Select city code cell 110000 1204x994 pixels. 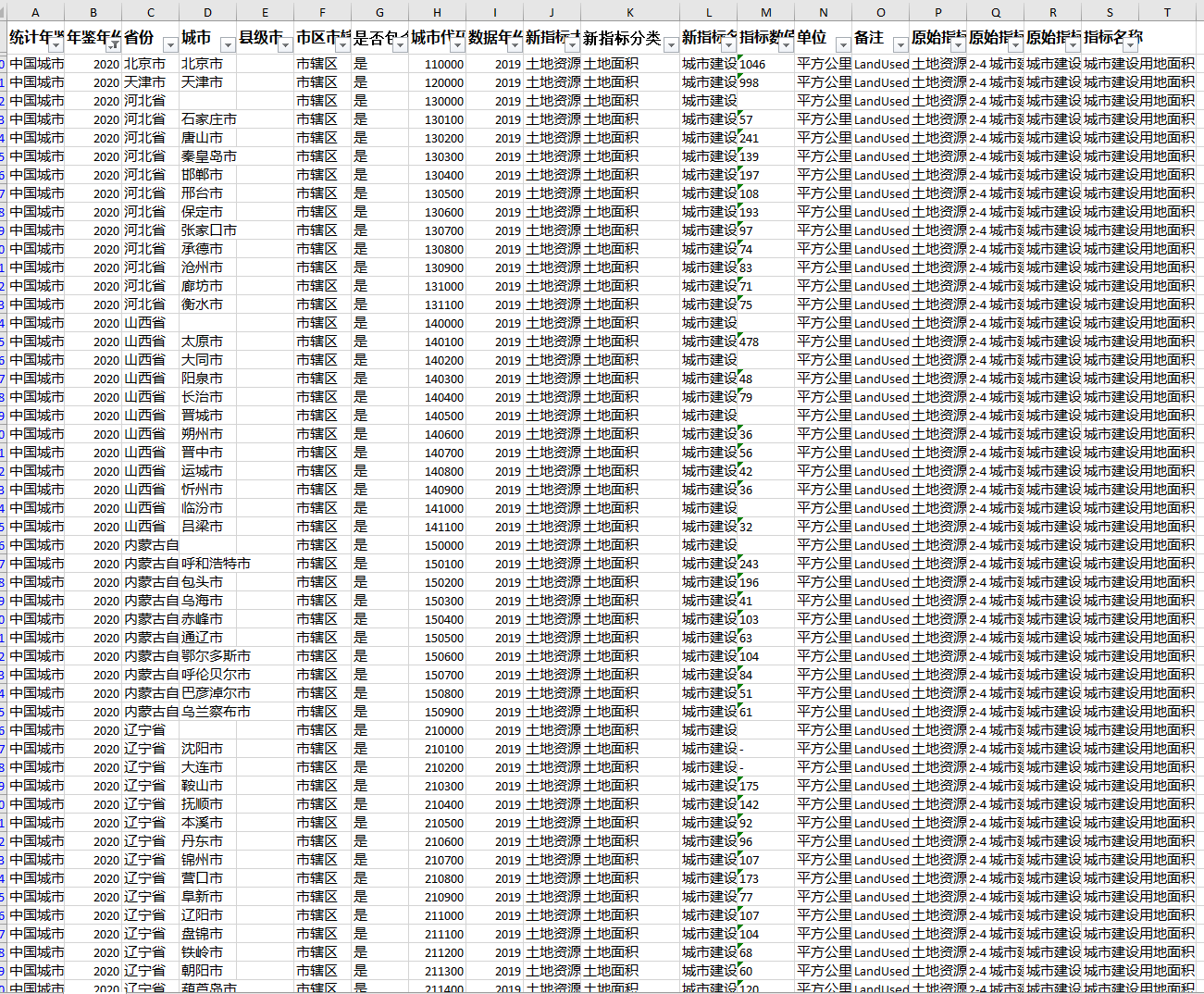point(438,64)
